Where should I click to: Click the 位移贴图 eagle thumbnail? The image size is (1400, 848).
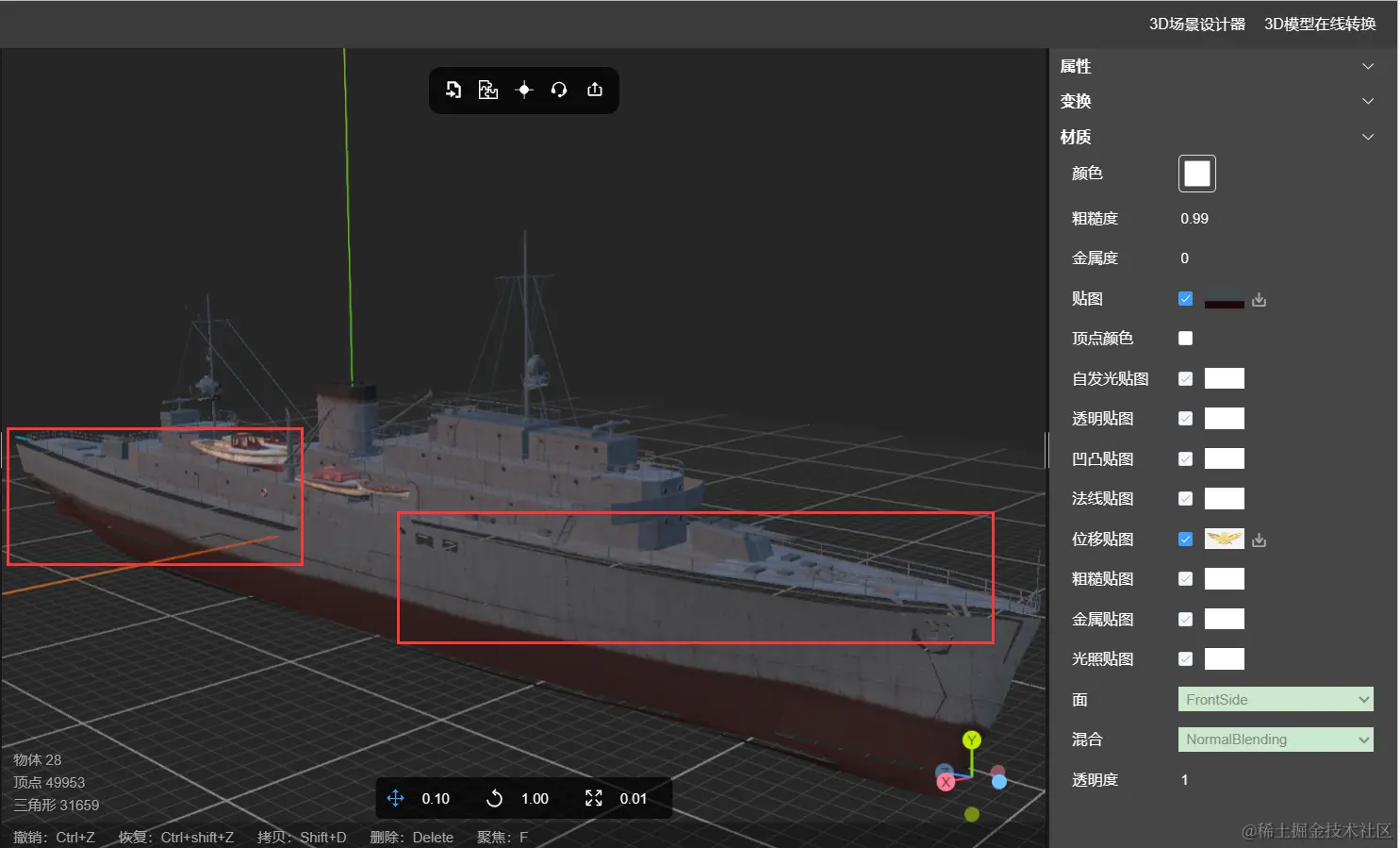(x=1225, y=540)
